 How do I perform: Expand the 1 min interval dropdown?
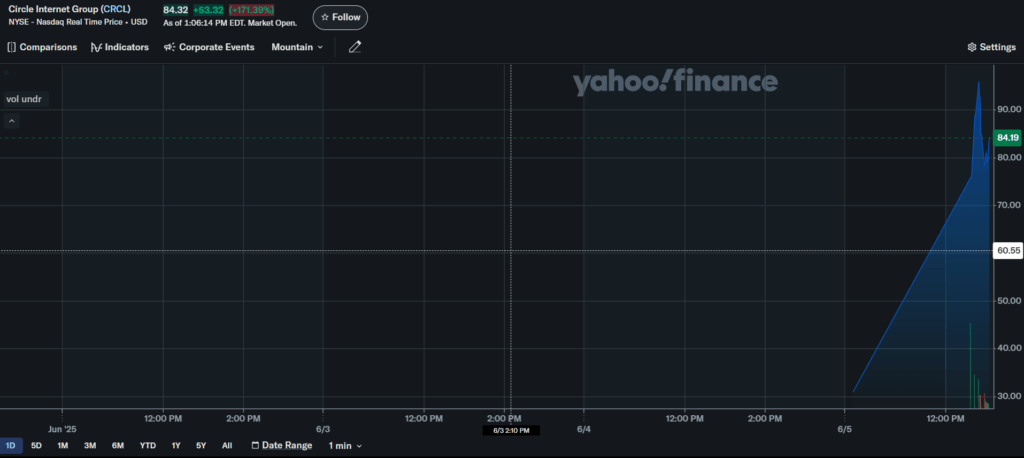coord(345,446)
